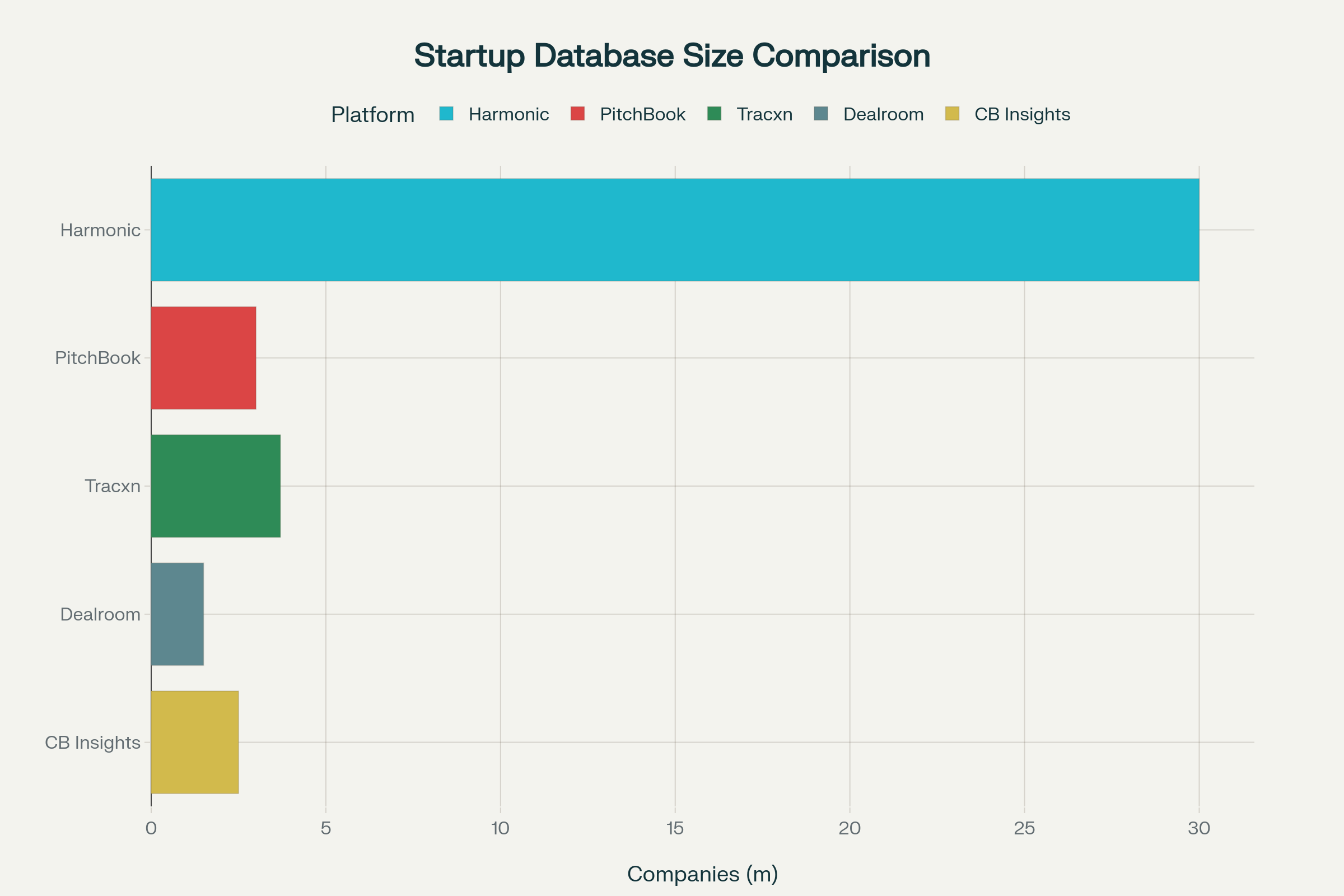Click the 'Tracxn' y-axis label

113,486
